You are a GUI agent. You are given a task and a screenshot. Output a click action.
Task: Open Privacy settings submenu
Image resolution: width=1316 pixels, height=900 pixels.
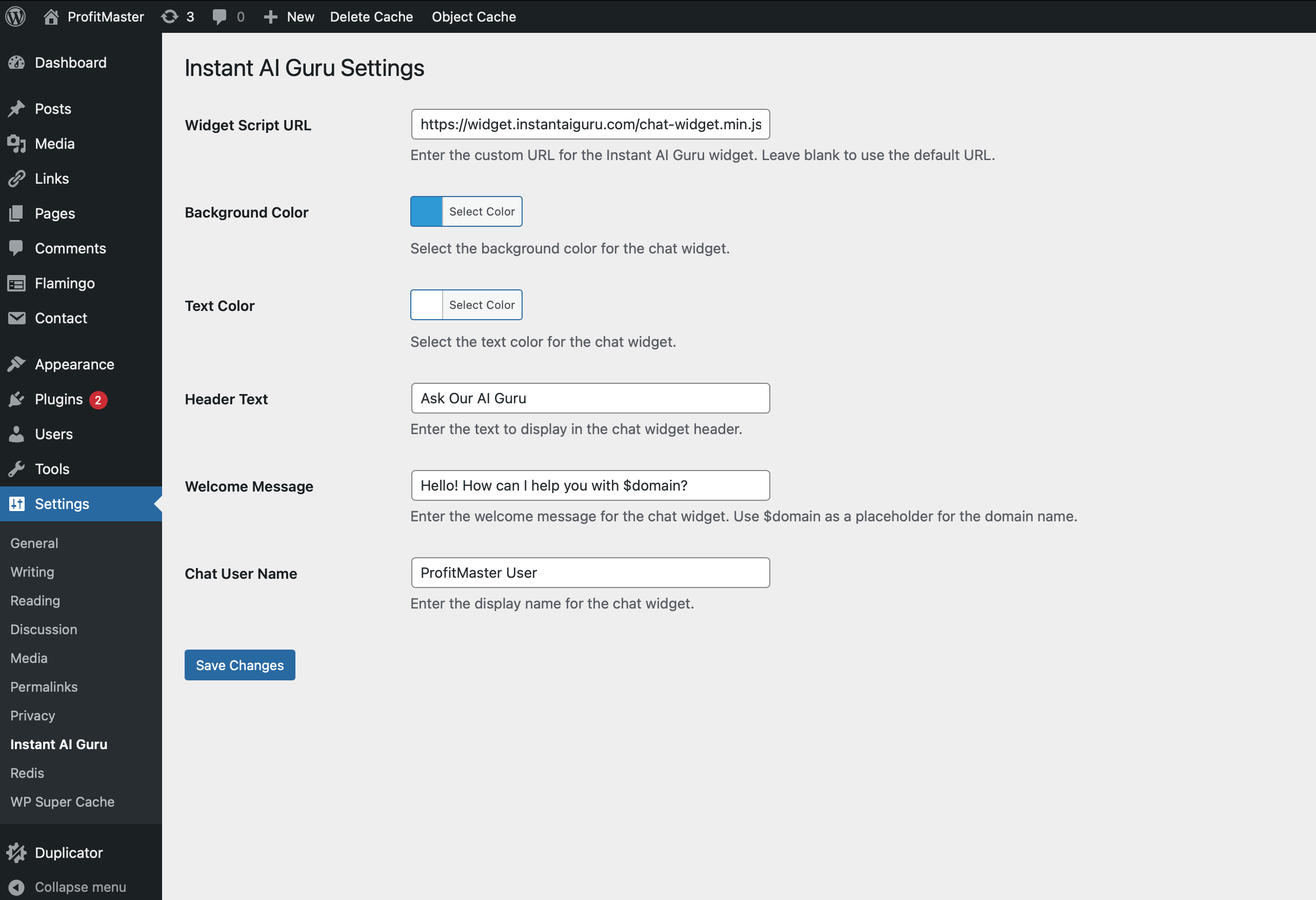pyautogui.click(x=33, y=715)
